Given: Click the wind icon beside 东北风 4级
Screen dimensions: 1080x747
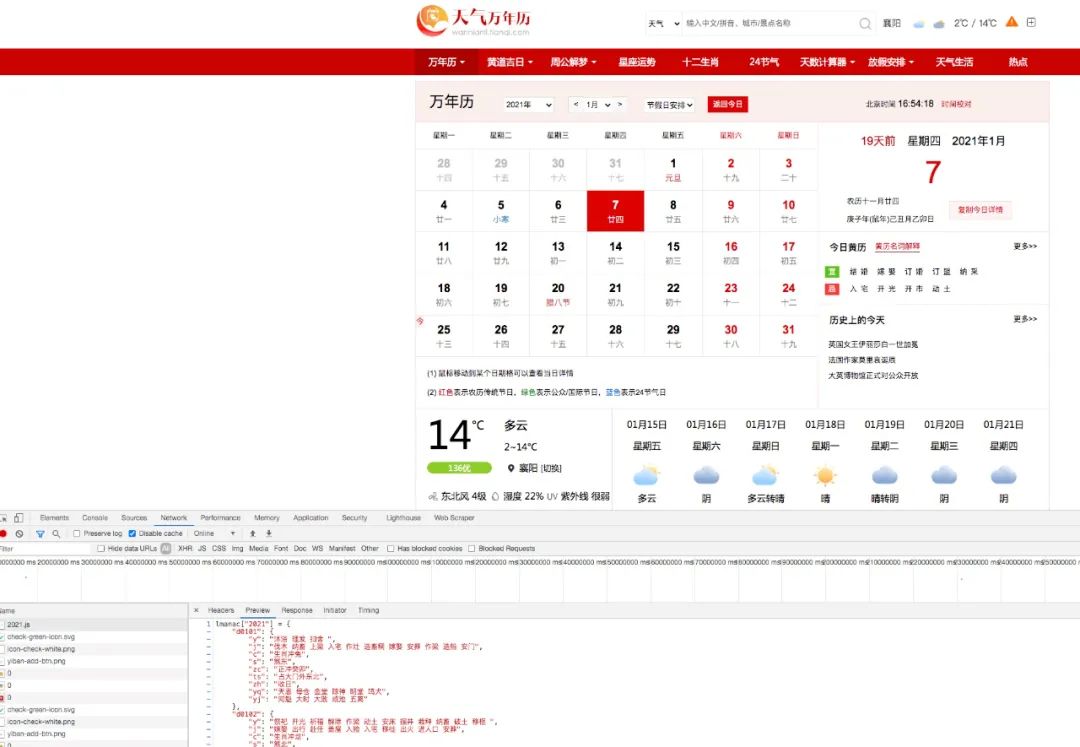Looking at the screenshot, I should (x=433, y=496).
